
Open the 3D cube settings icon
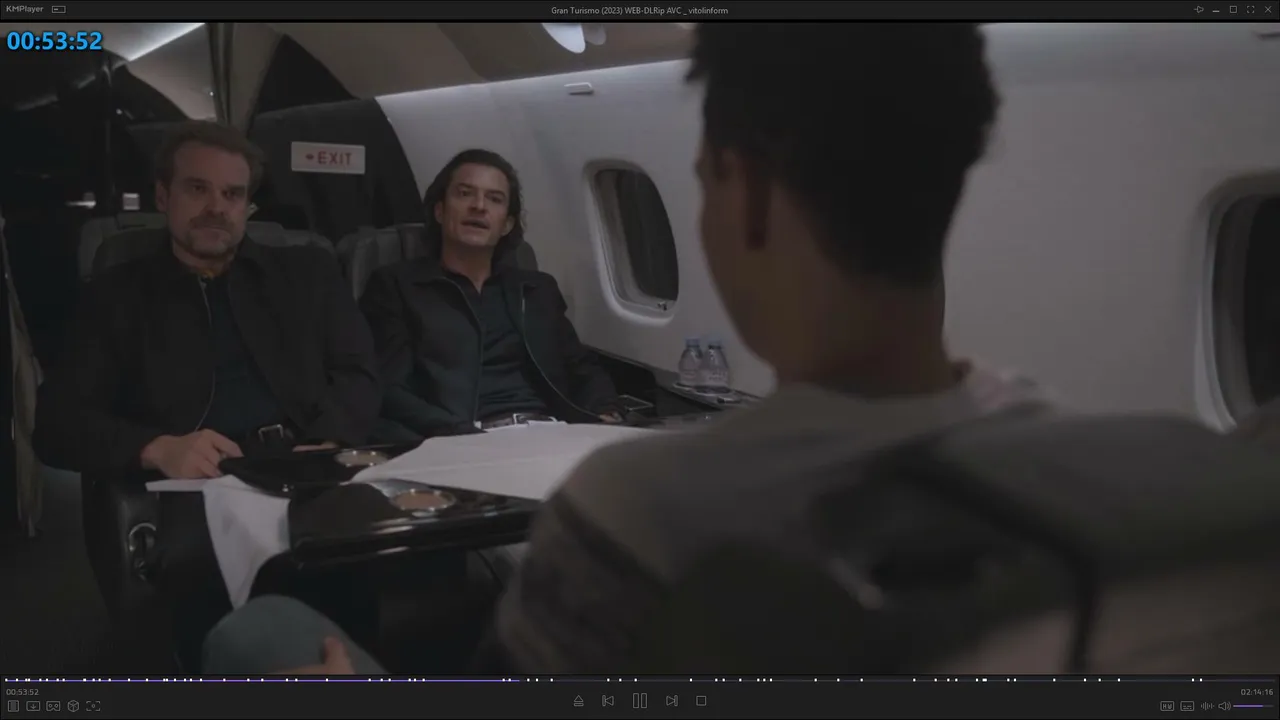coord(73,706)
